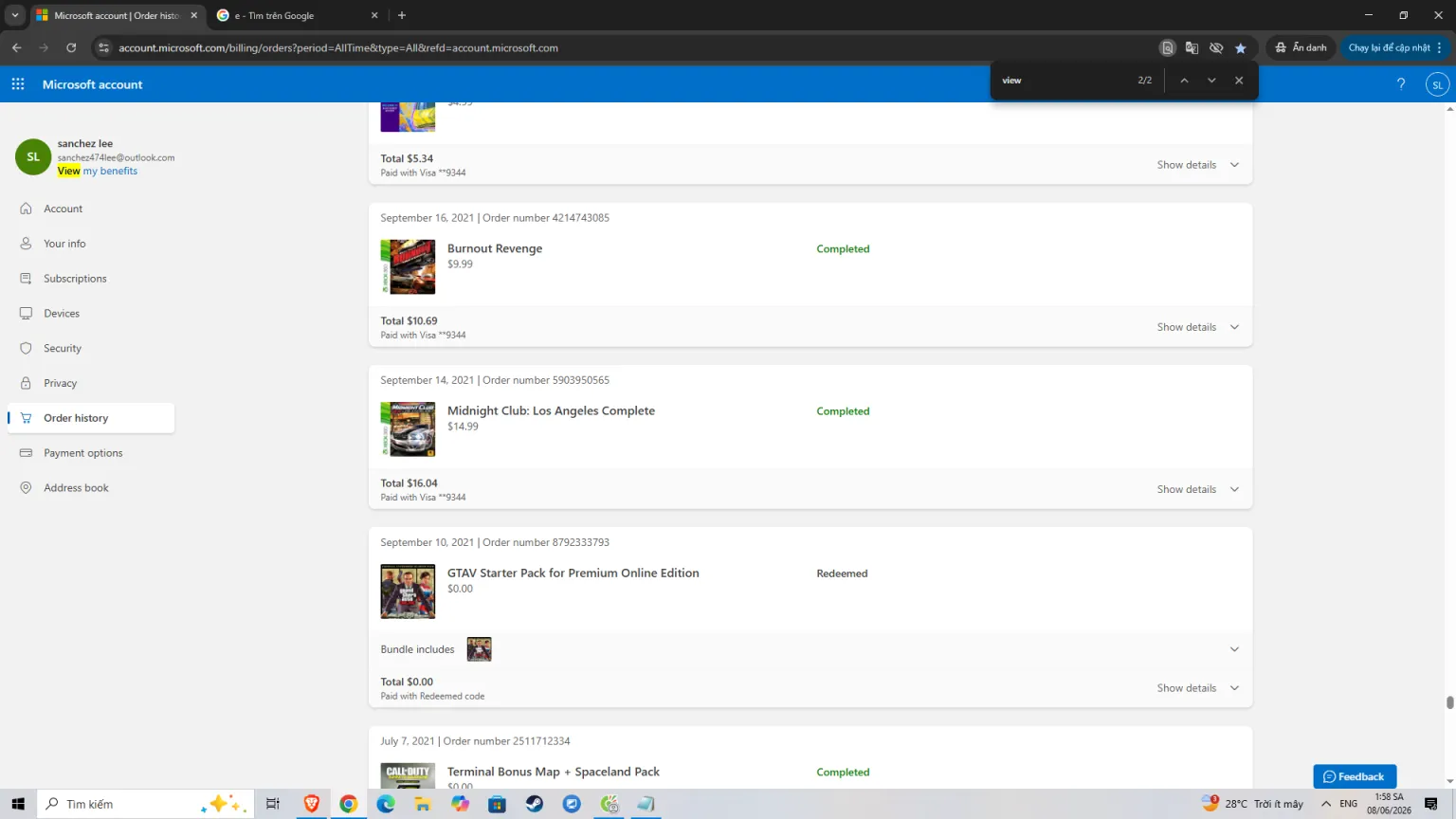Screen dimensions: 1456x819
Task: Open Microsoft Edge from the taskbar
Action: pyautogui.click(x=386, y=804)
